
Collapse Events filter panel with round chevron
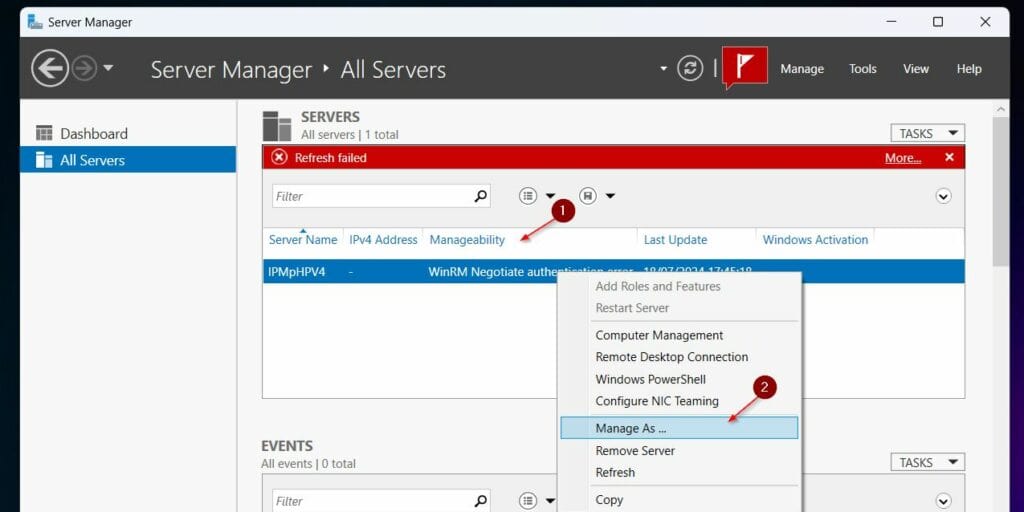coord(943,501)
